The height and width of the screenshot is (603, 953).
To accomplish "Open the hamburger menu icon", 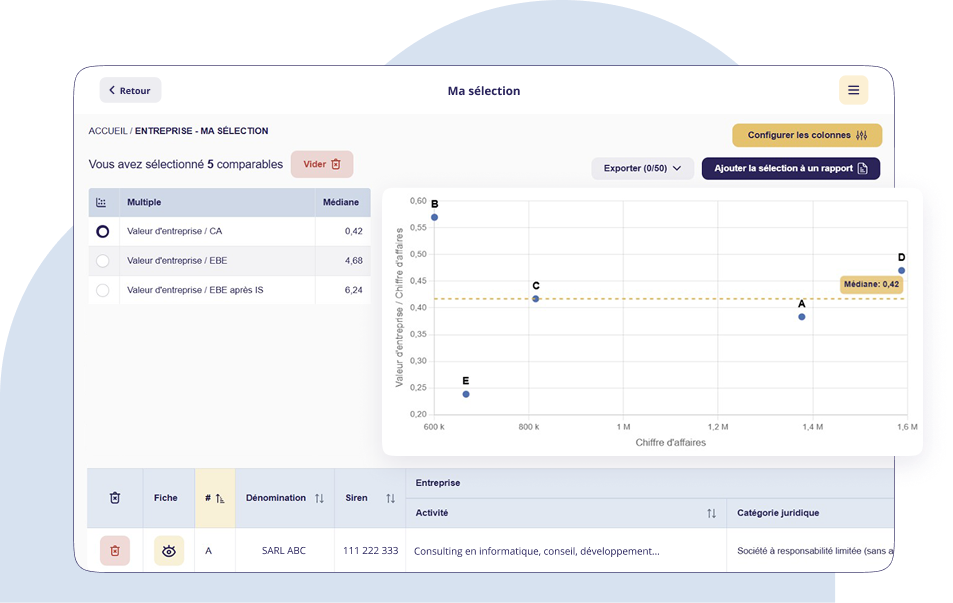I will pyautogui.click(x=853, y=90).
